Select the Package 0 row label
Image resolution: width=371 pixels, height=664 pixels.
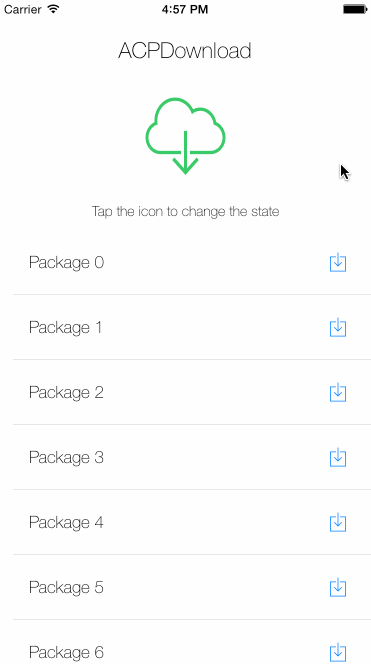66,263
